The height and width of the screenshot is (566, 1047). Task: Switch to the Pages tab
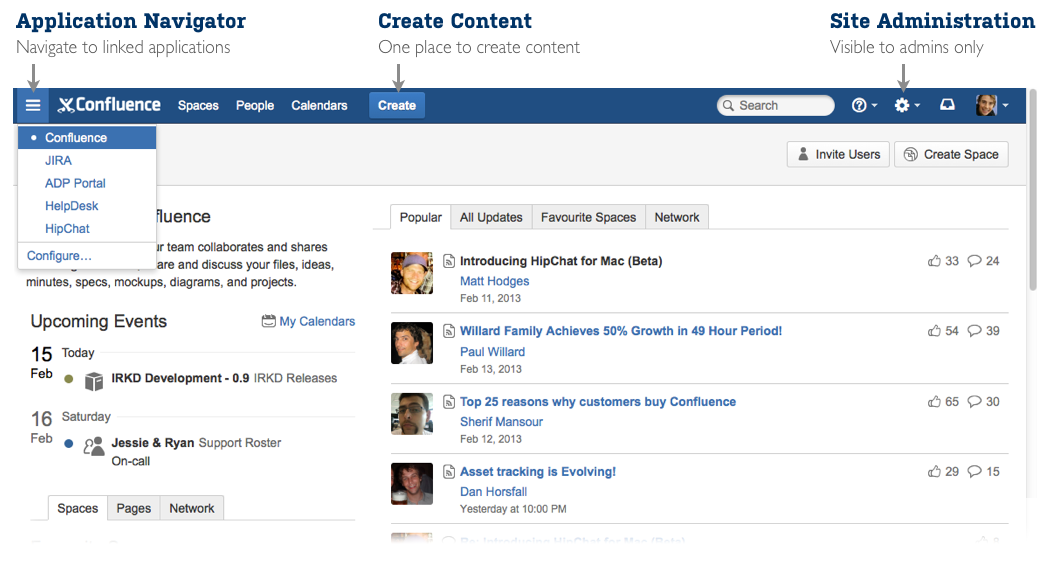click(x=134, y=509)
